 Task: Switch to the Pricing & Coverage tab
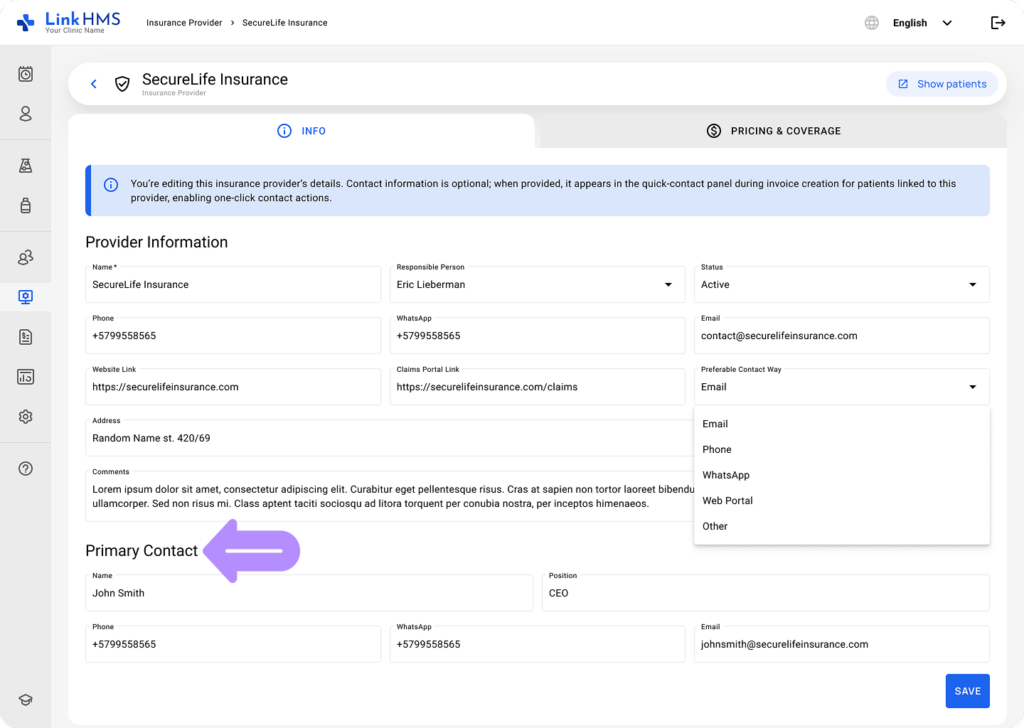(773, 131)
